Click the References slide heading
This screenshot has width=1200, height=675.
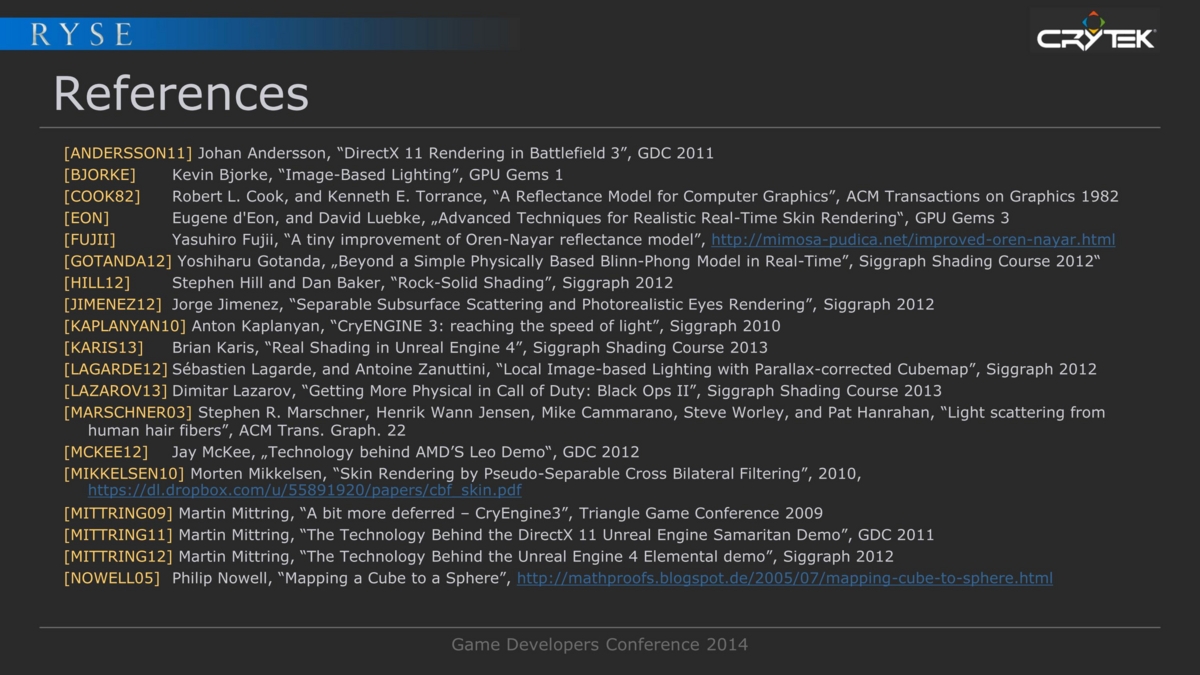tap(181, 94)
